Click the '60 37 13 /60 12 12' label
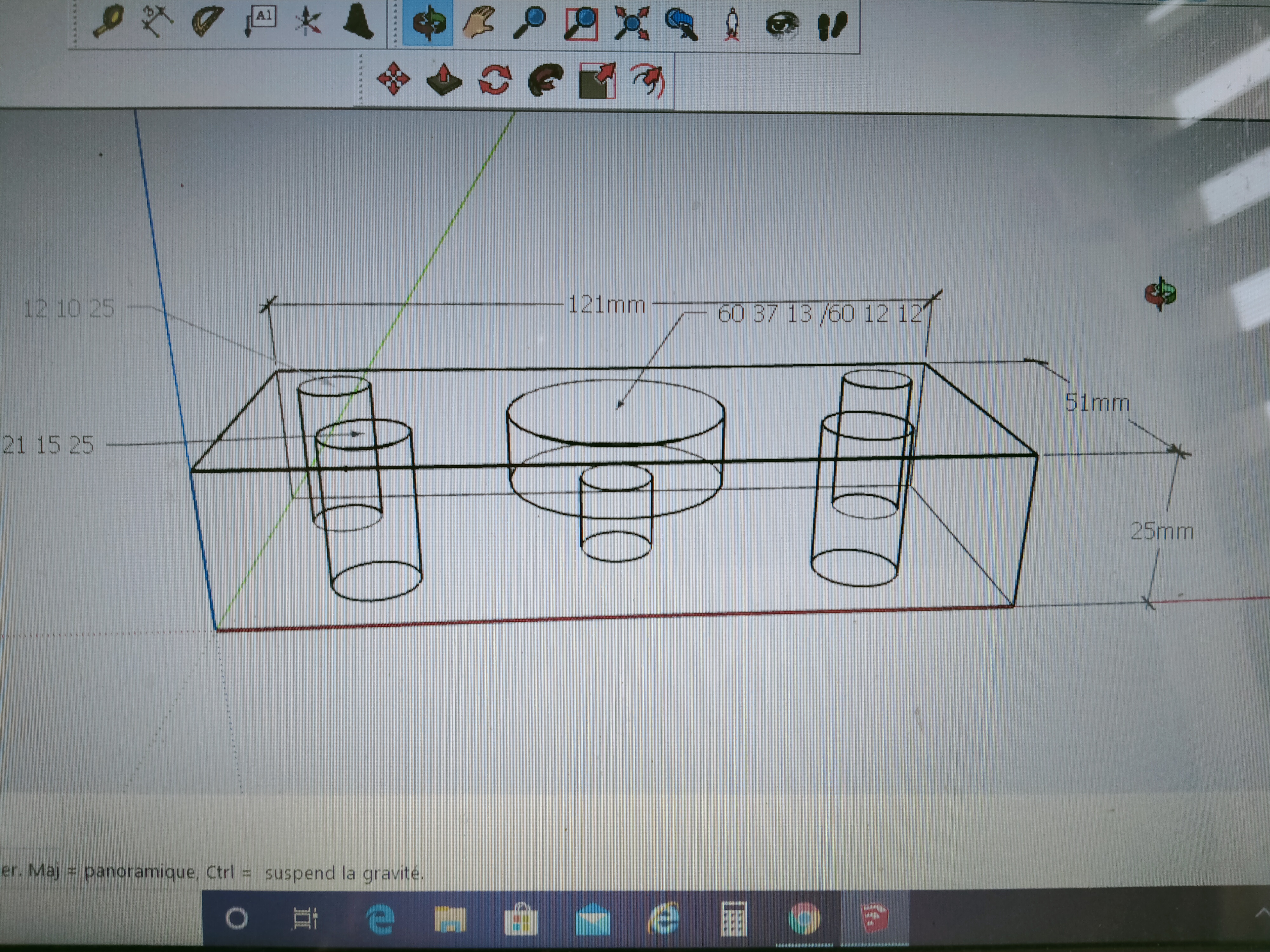The height and width of the screenshot is (952, 1270). [820, 314]
